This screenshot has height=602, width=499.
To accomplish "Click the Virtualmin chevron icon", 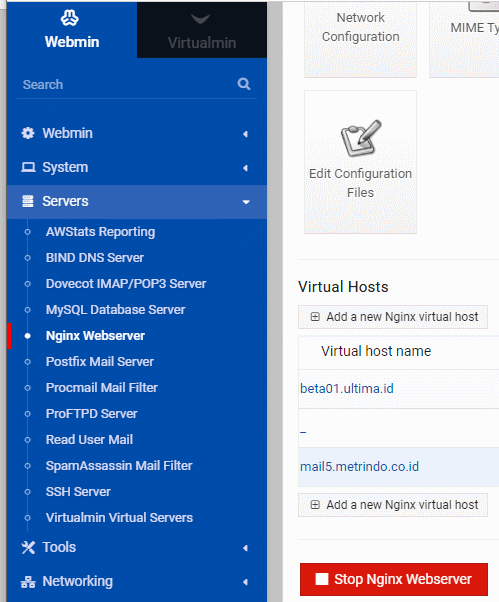I will [200, 19].
